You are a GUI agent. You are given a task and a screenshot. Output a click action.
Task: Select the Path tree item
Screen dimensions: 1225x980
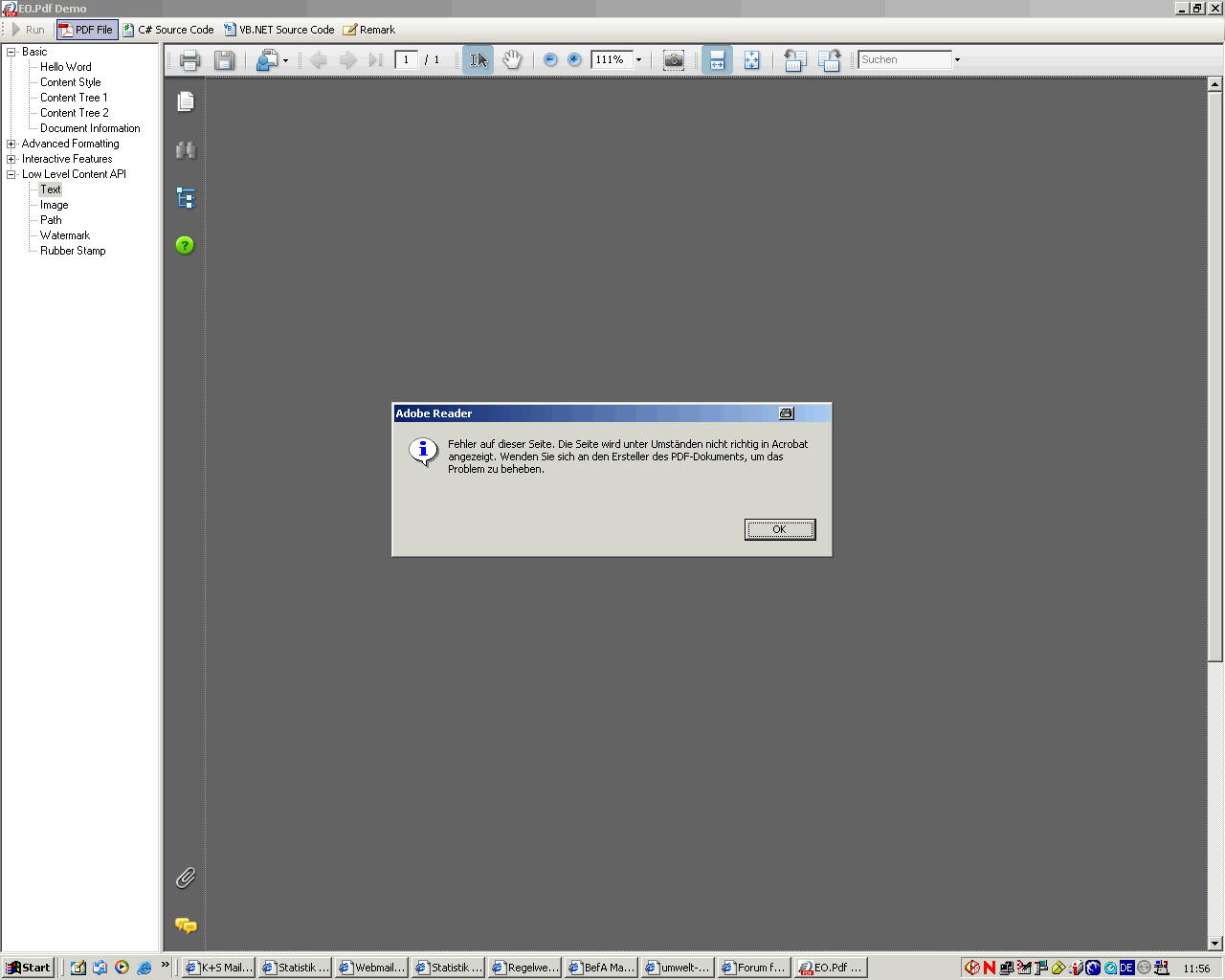tap(51, 220)
